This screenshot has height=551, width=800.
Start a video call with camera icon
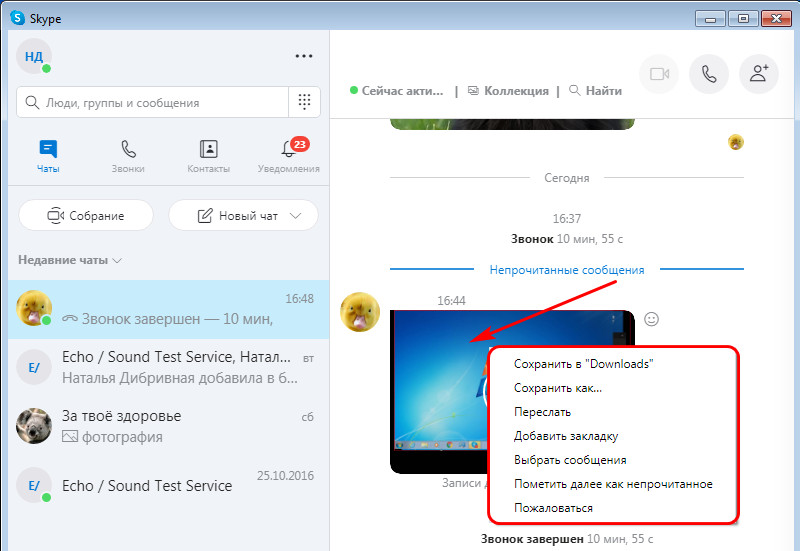659,74
